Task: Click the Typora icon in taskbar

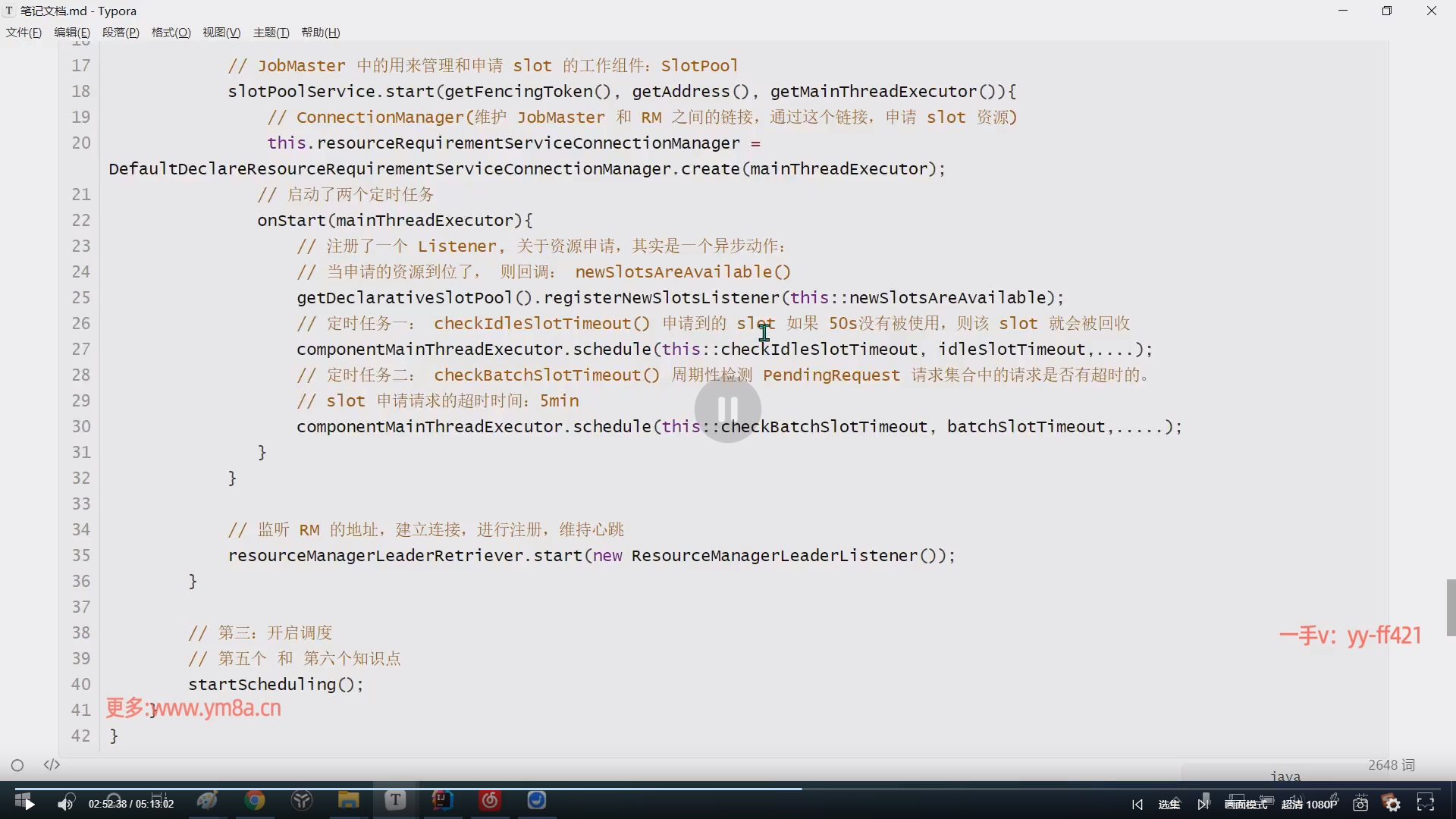Action: [395, 800]
